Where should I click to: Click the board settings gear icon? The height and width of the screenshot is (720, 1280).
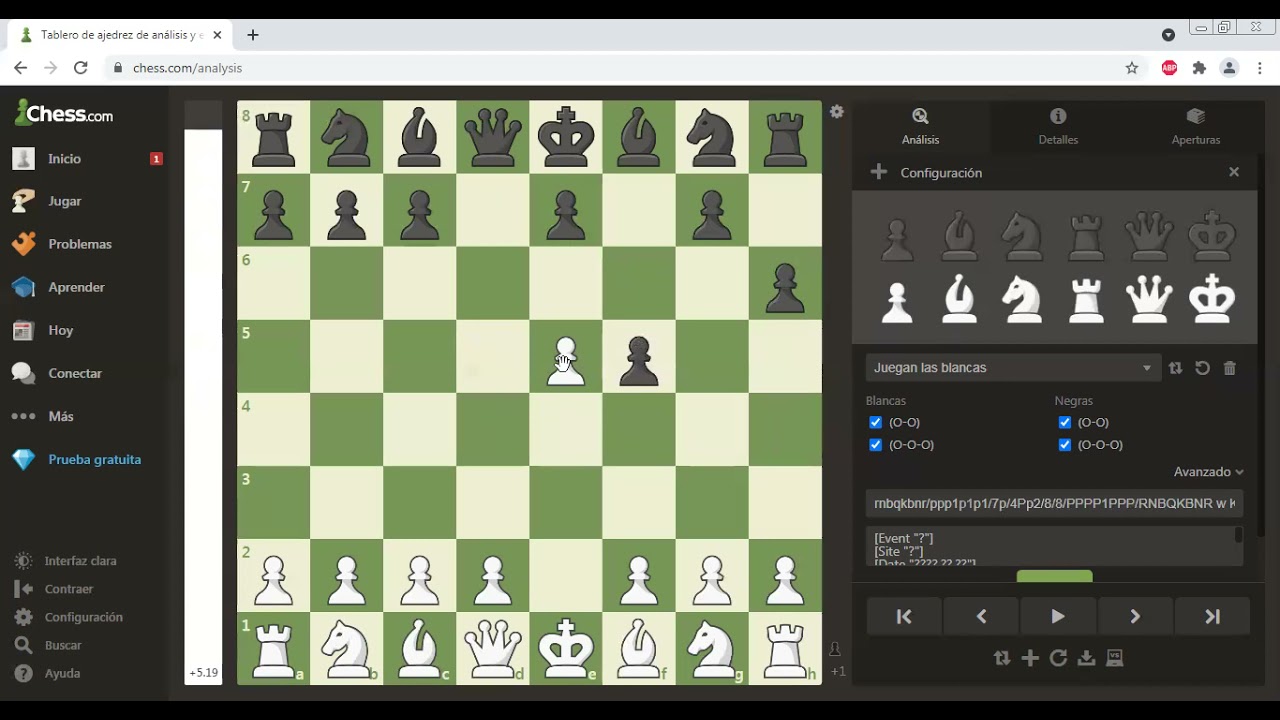point(837,112)
